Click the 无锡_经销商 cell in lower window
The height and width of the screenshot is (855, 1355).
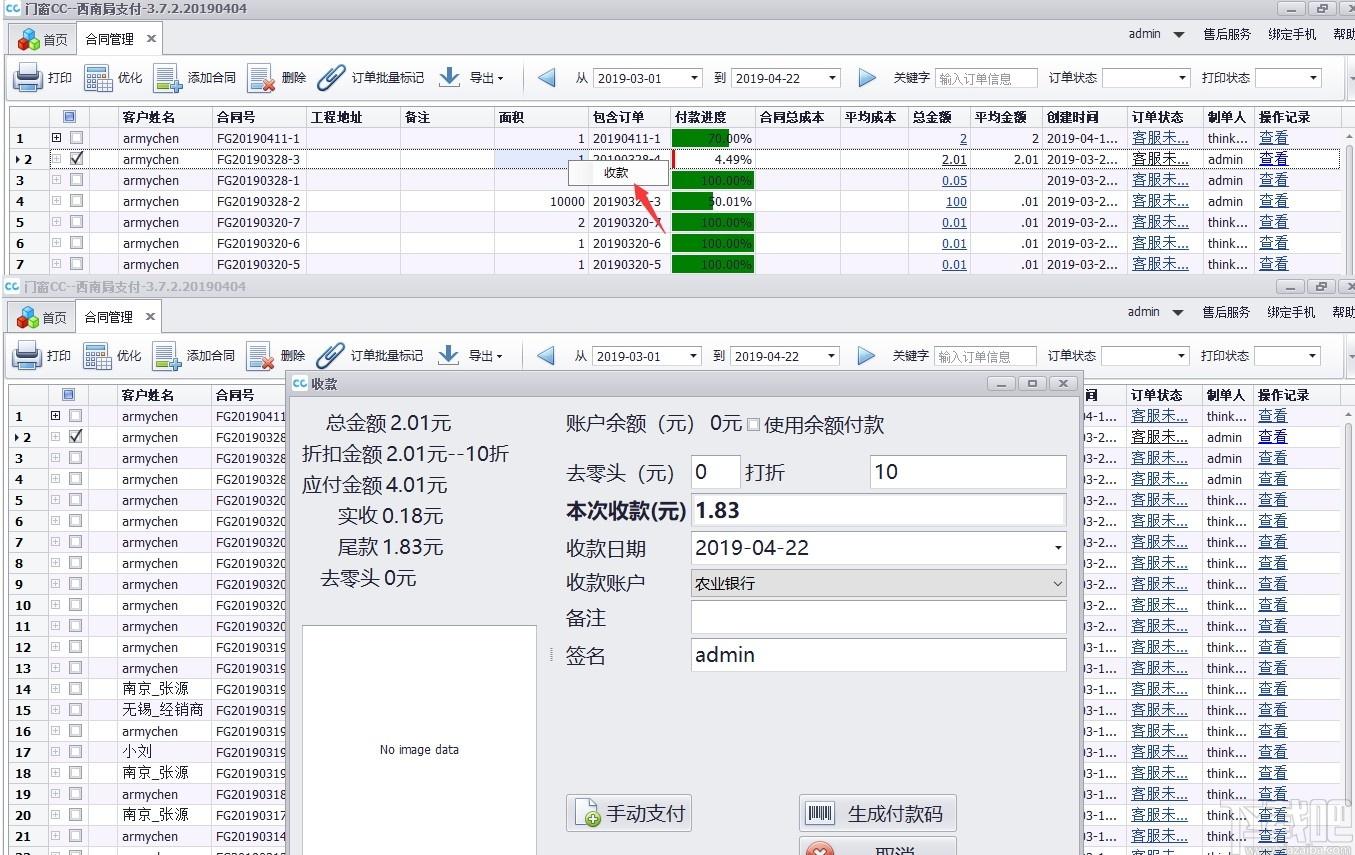click(163, 710)
